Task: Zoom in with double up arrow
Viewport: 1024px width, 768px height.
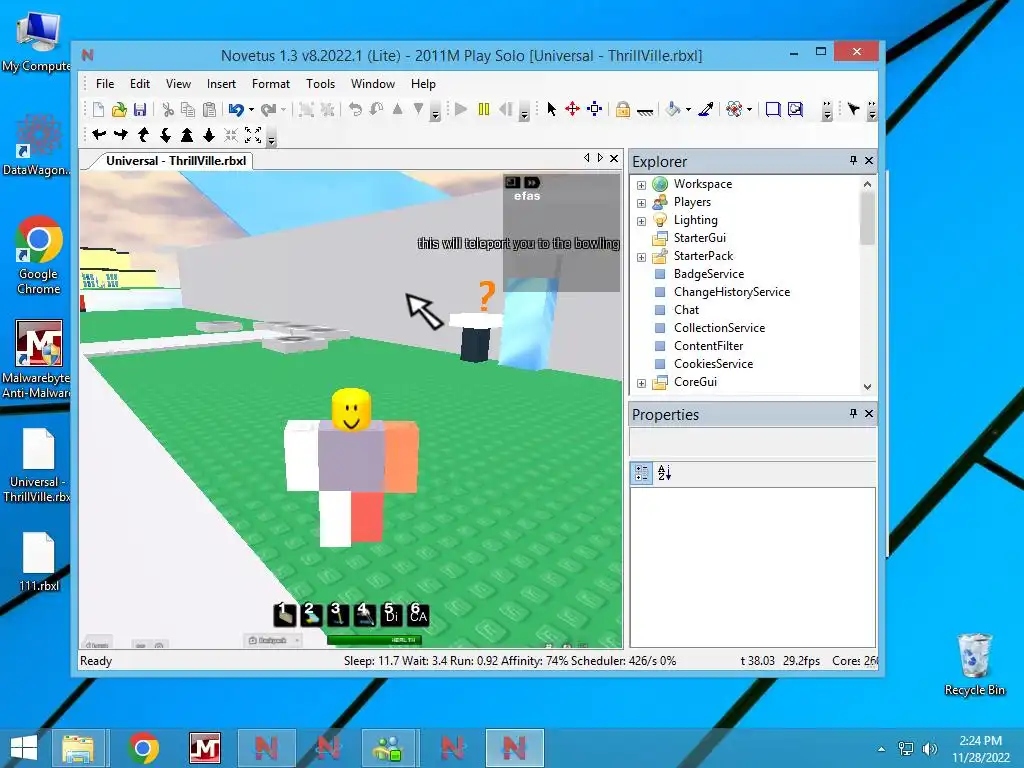Action: click(x=187, y=135)
